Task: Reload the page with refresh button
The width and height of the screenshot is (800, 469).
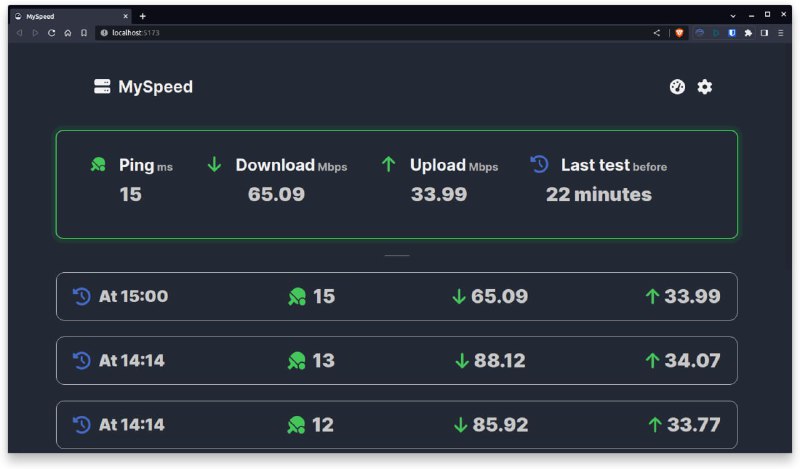Action: pyautogui.click(x=51, y=33)
